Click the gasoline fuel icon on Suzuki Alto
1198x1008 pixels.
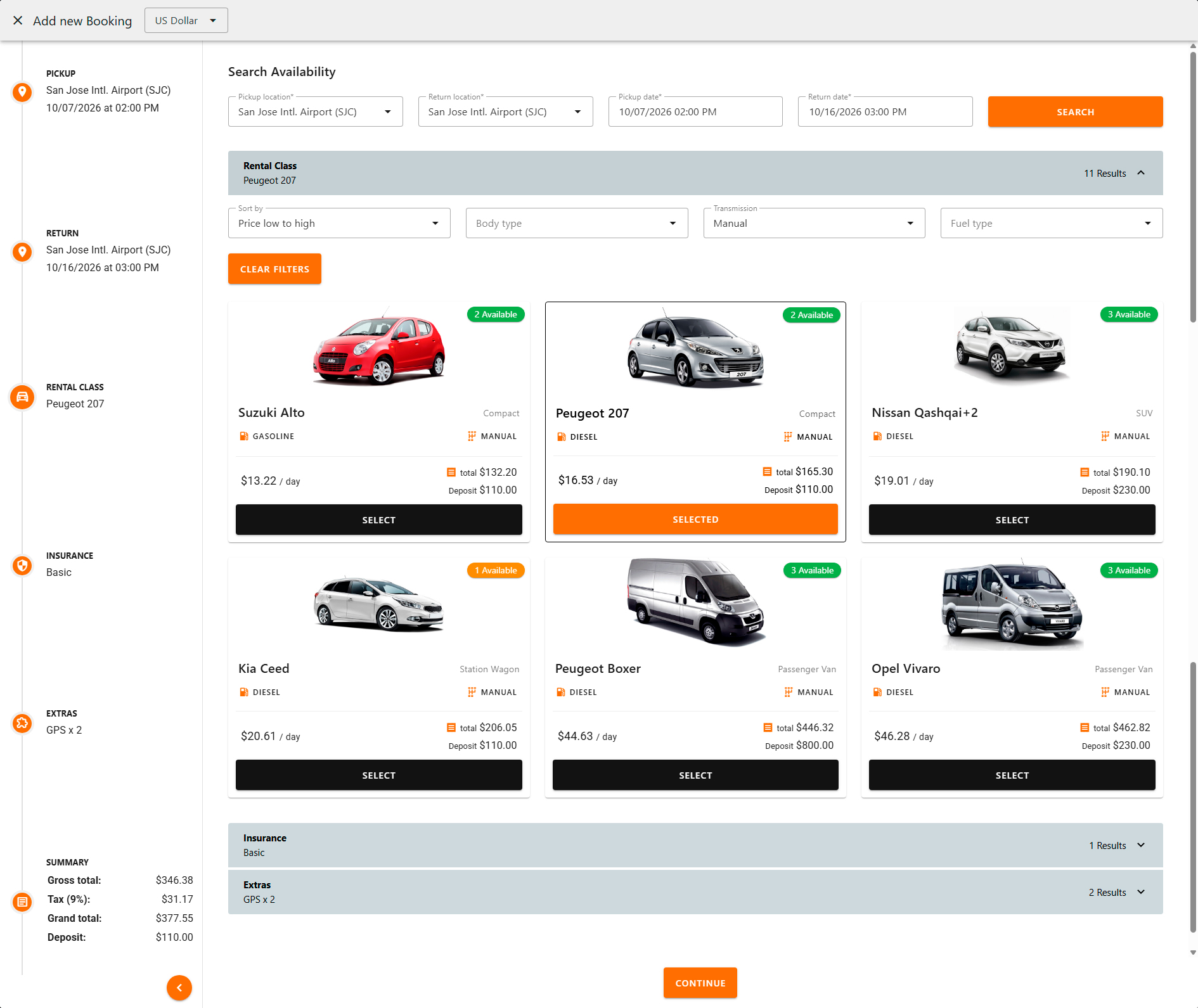point(244,436)
